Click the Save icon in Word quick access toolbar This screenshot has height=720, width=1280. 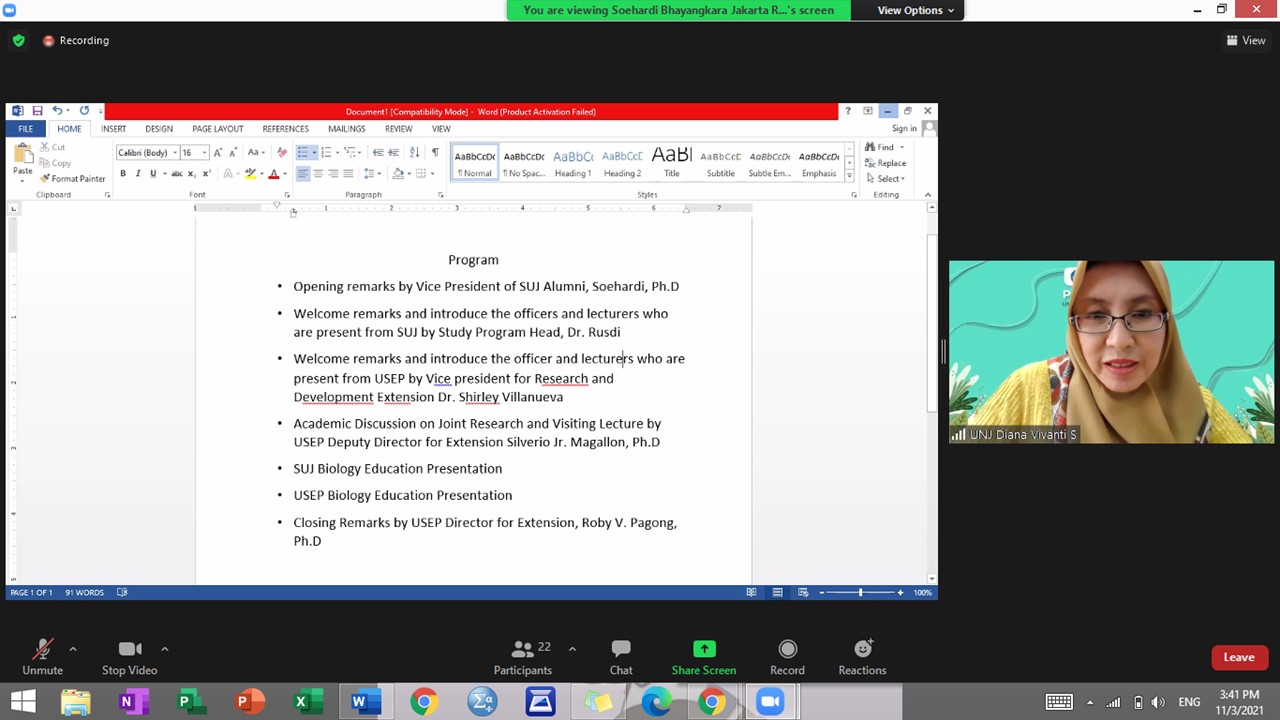coord(37,111)
